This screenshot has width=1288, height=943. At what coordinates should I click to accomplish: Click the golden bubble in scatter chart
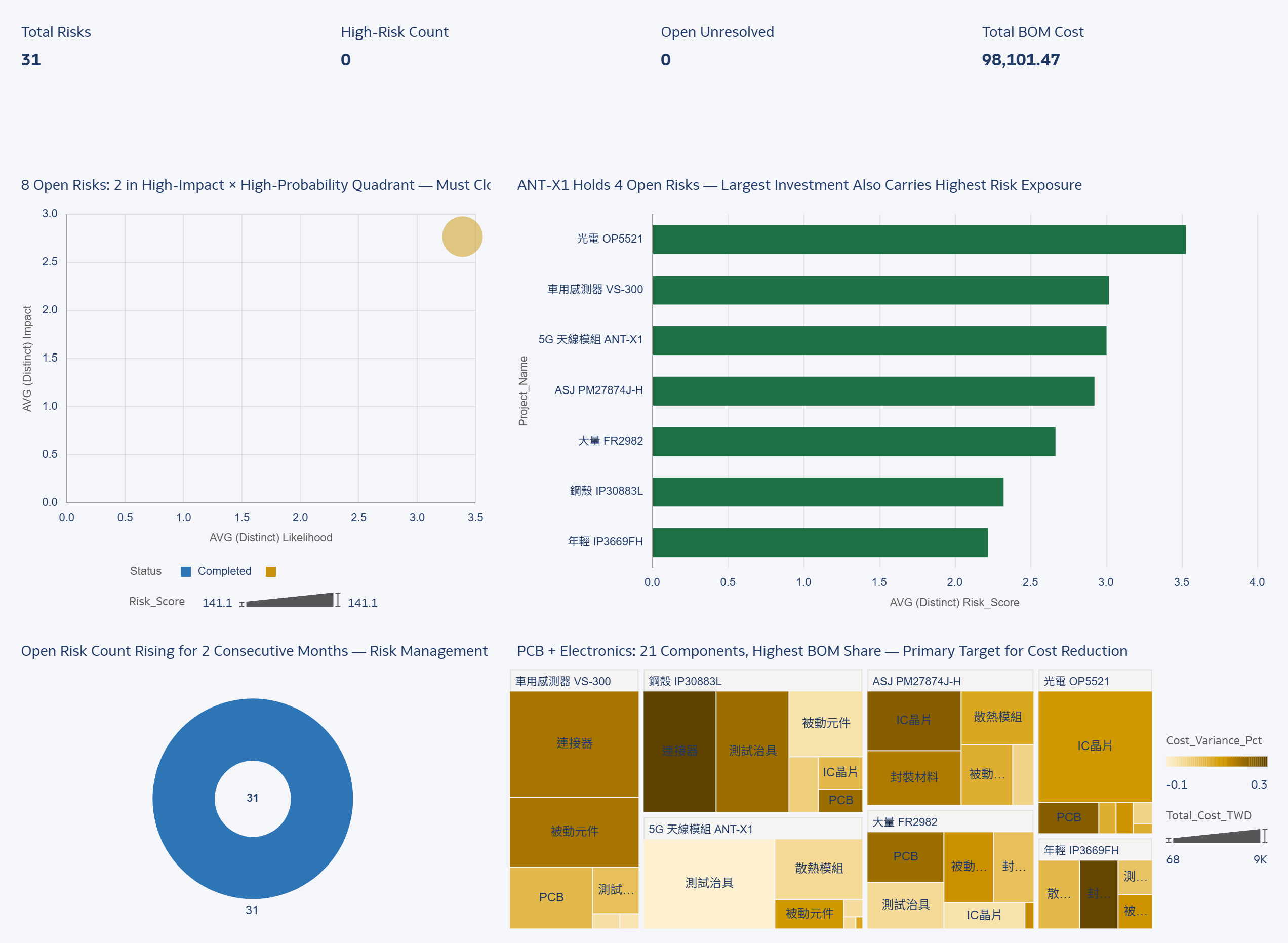pos(462,237)
